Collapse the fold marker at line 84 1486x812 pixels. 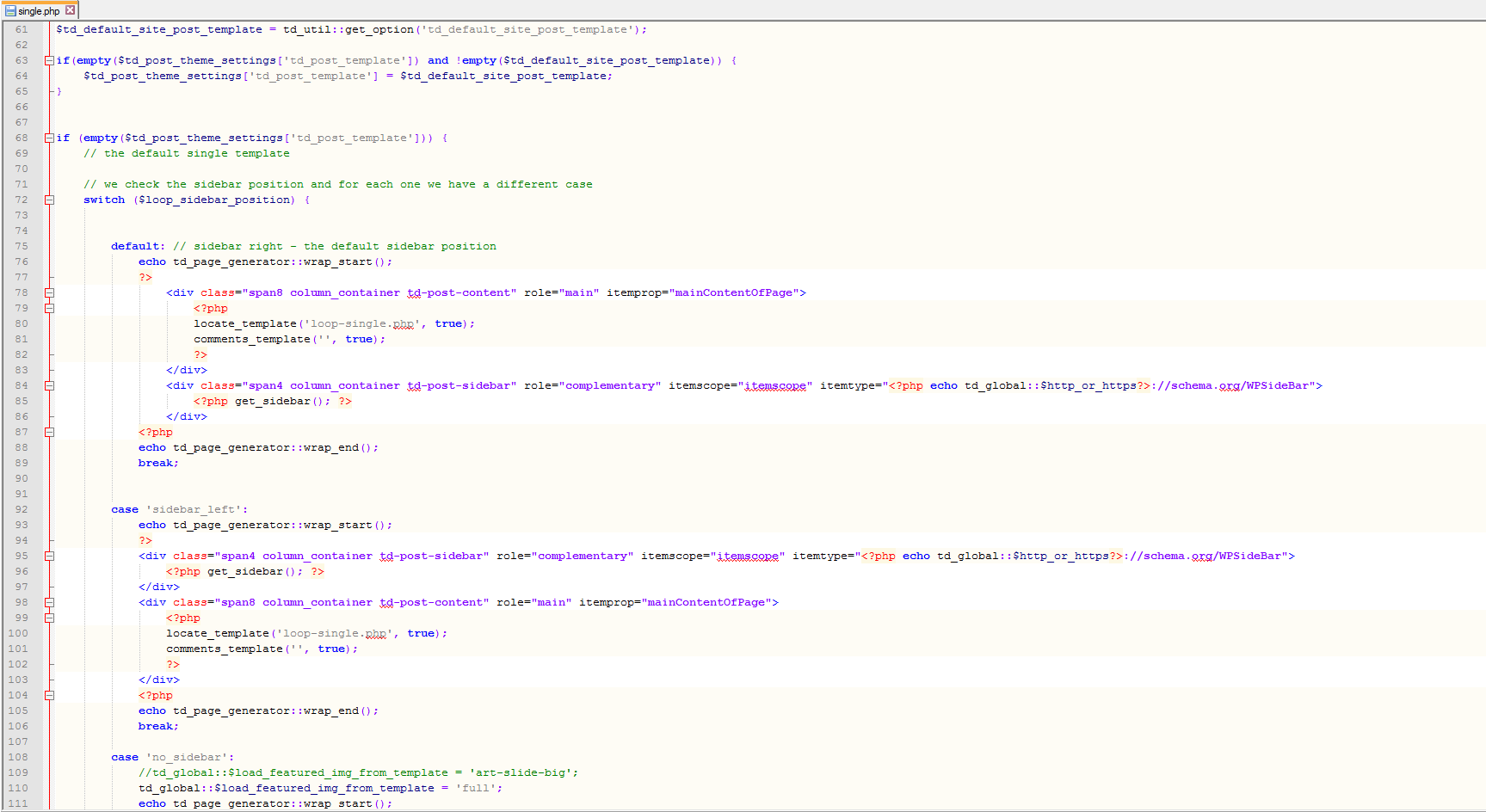coord(49,385)
